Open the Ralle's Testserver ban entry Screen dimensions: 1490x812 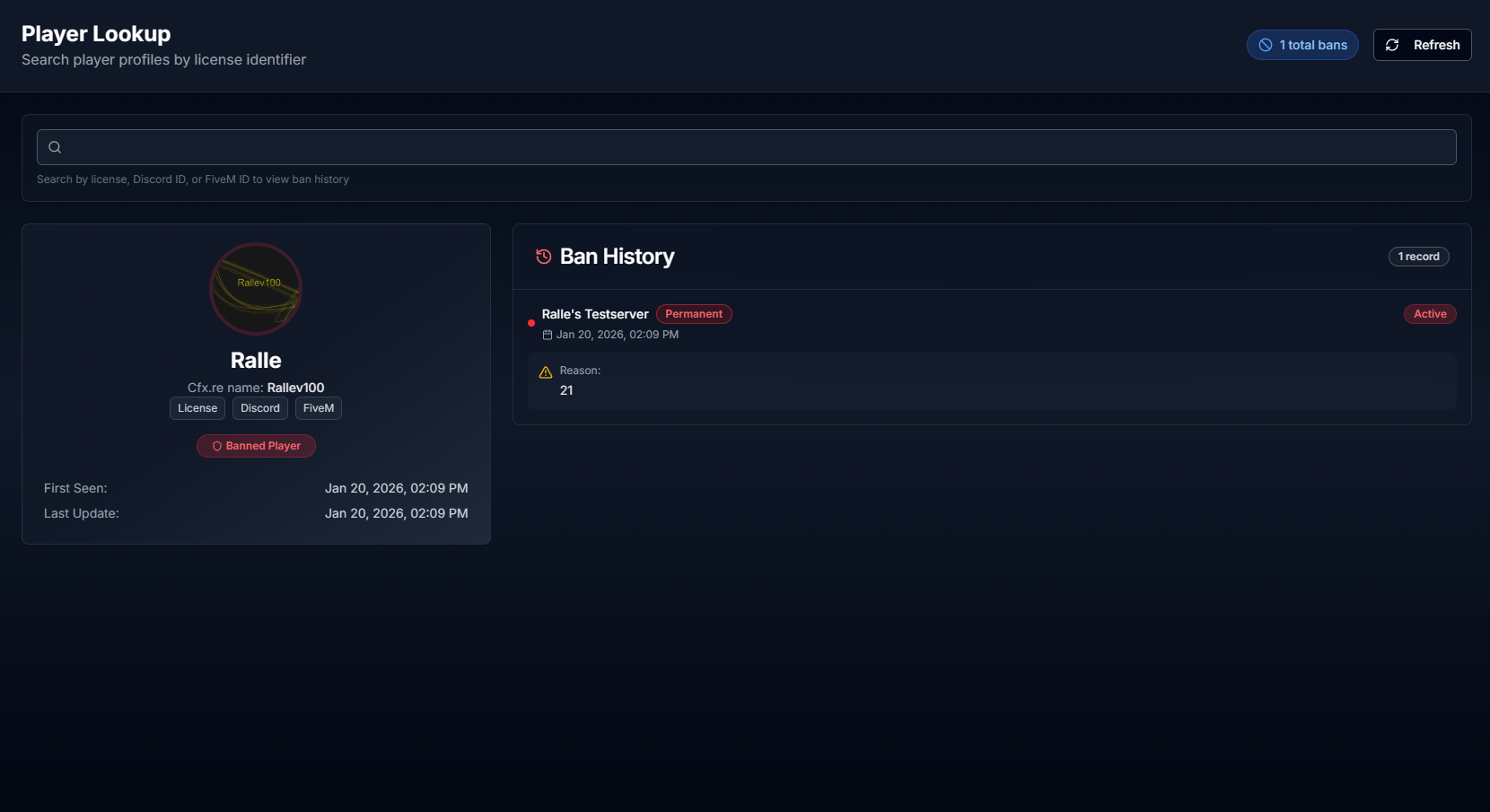pos(595,314)
